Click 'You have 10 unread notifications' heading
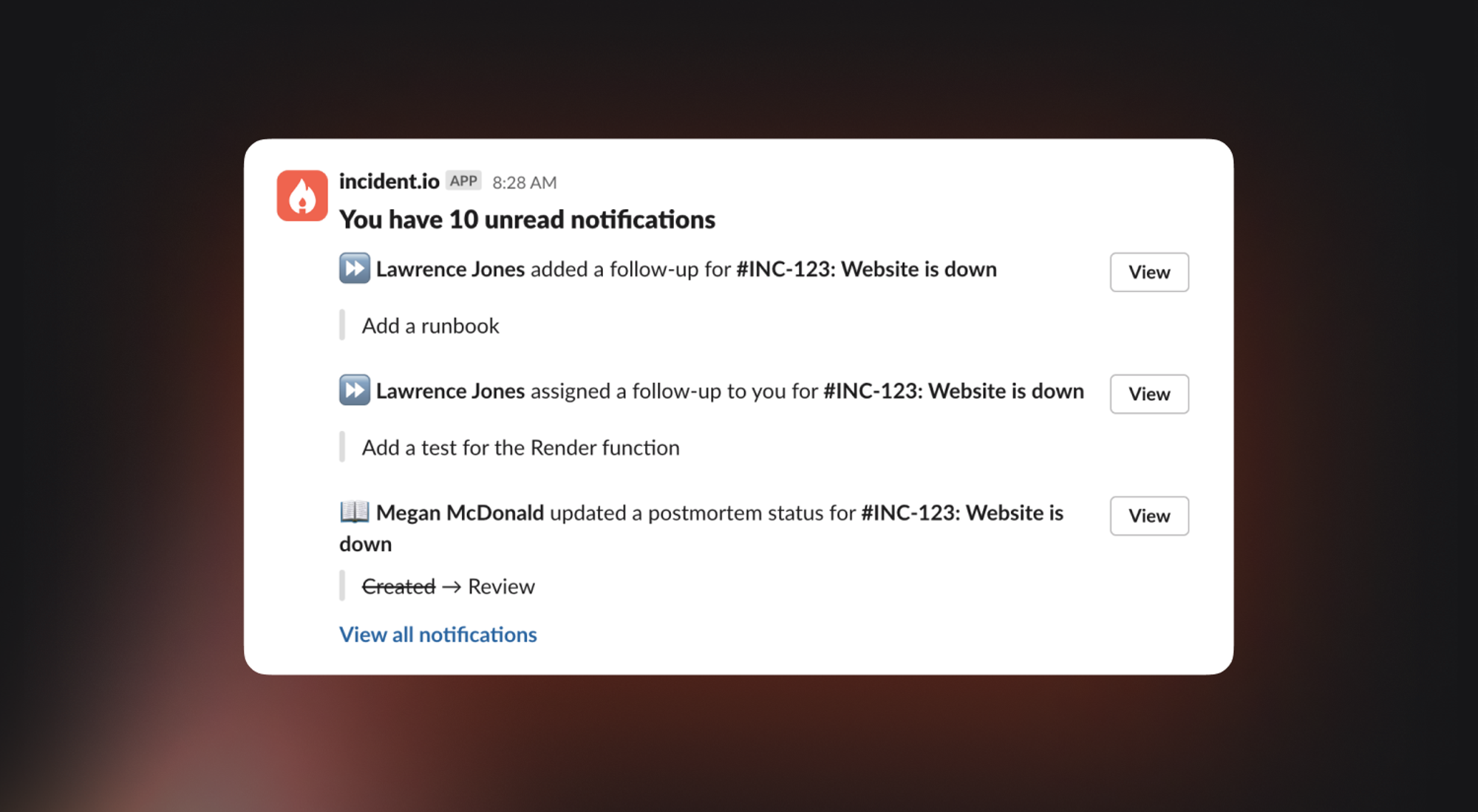Viewport: 1478px width, 812px height. coord(527,219)
